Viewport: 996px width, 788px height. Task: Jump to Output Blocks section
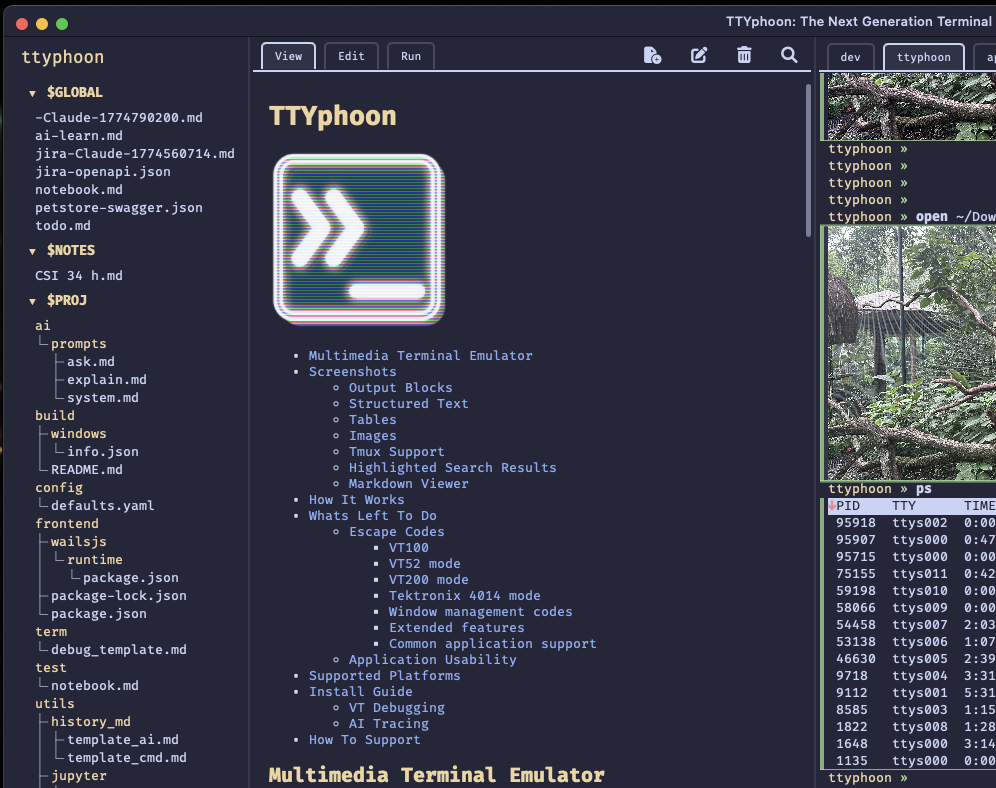pos(401,387)
